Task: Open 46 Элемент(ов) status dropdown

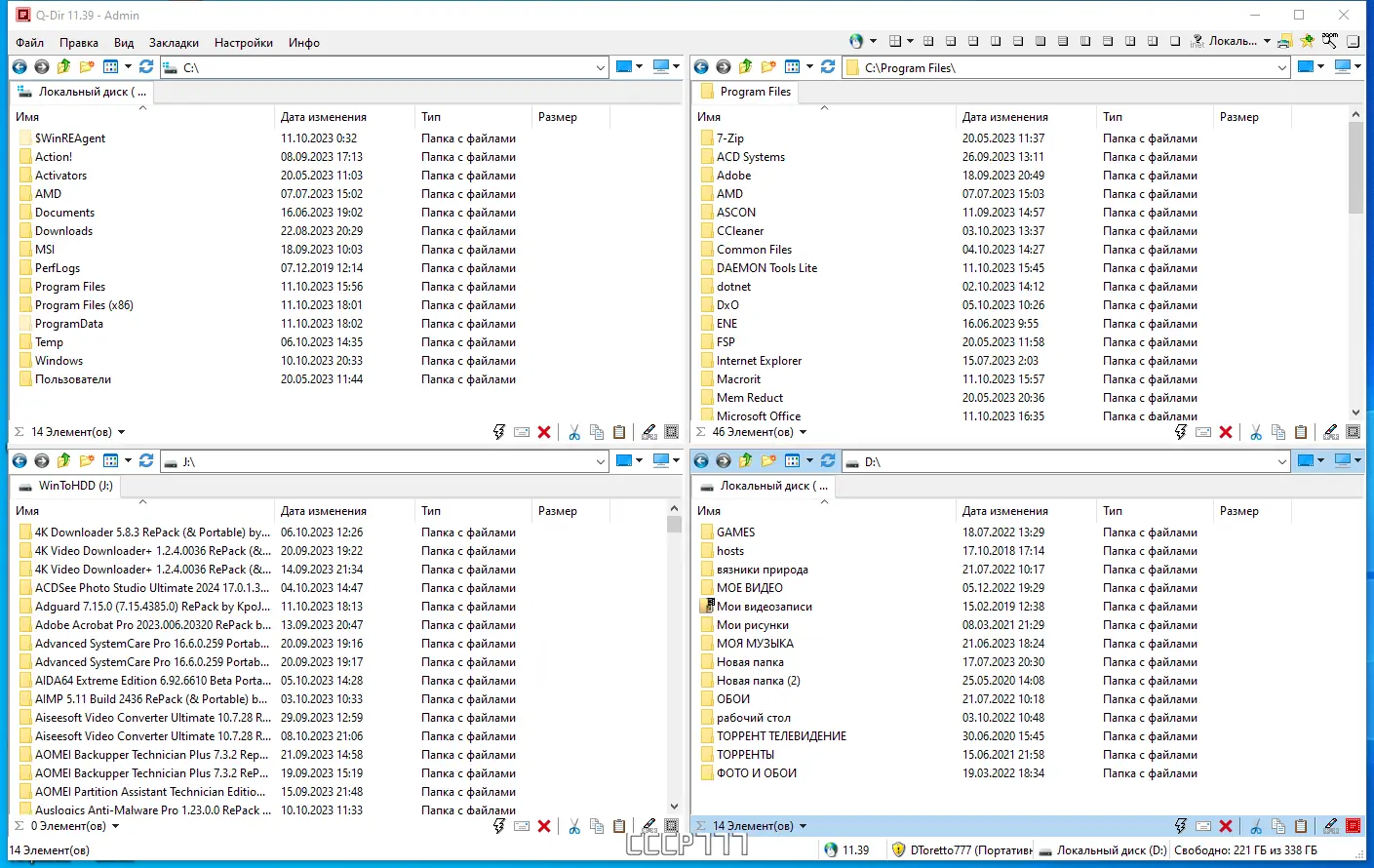Action: coord(803,432)
